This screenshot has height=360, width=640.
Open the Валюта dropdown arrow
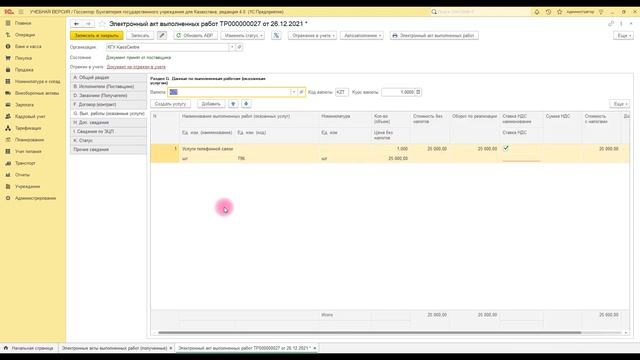(x=293, y=92)
